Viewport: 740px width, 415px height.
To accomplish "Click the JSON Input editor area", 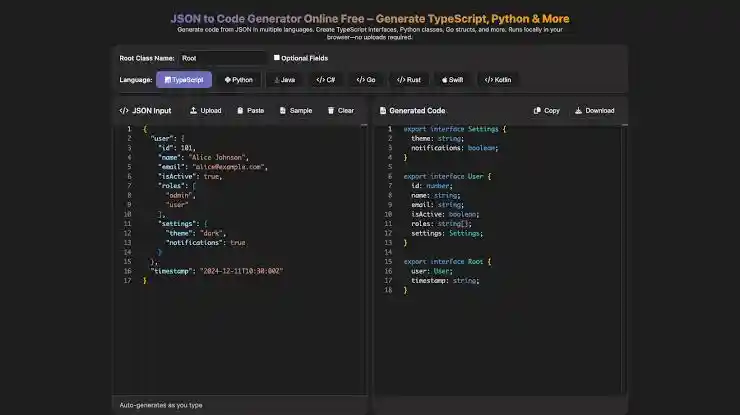I will (240, 260).
